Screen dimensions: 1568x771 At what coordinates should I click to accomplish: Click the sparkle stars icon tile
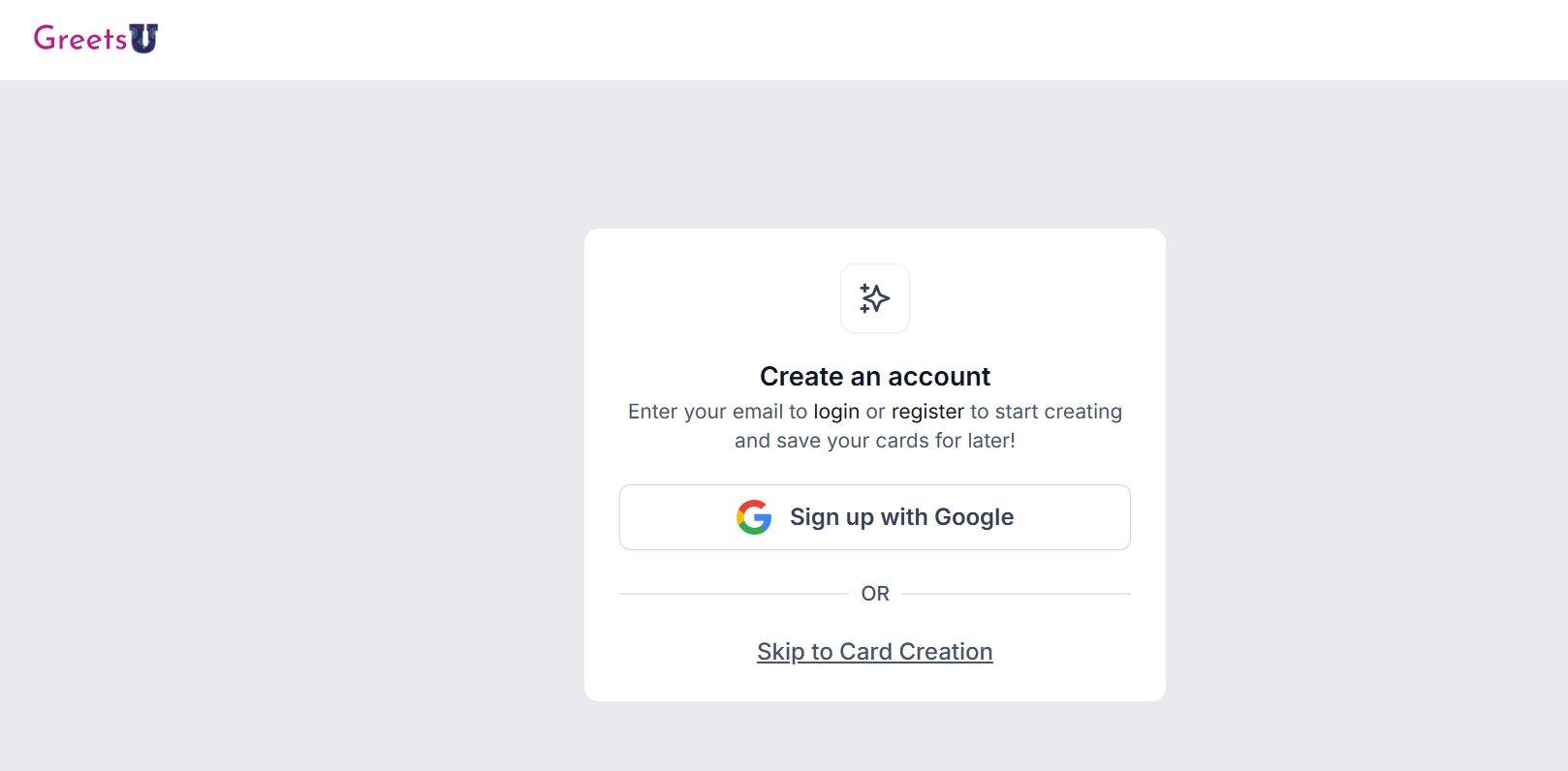click(x=874, y=298)
